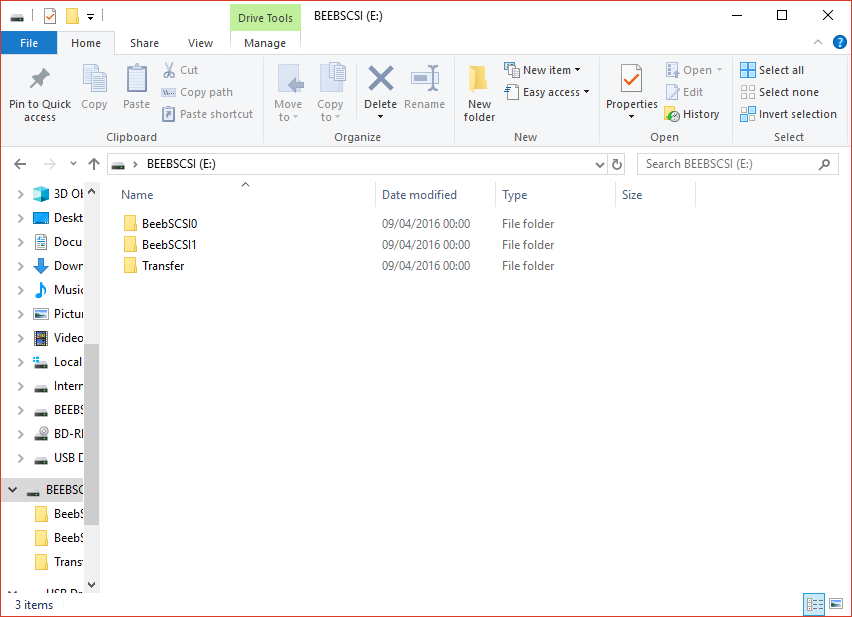This screenshot has width=852, height=617.
Task: Select the Transfer folder
Action: (x=154, y=266)
